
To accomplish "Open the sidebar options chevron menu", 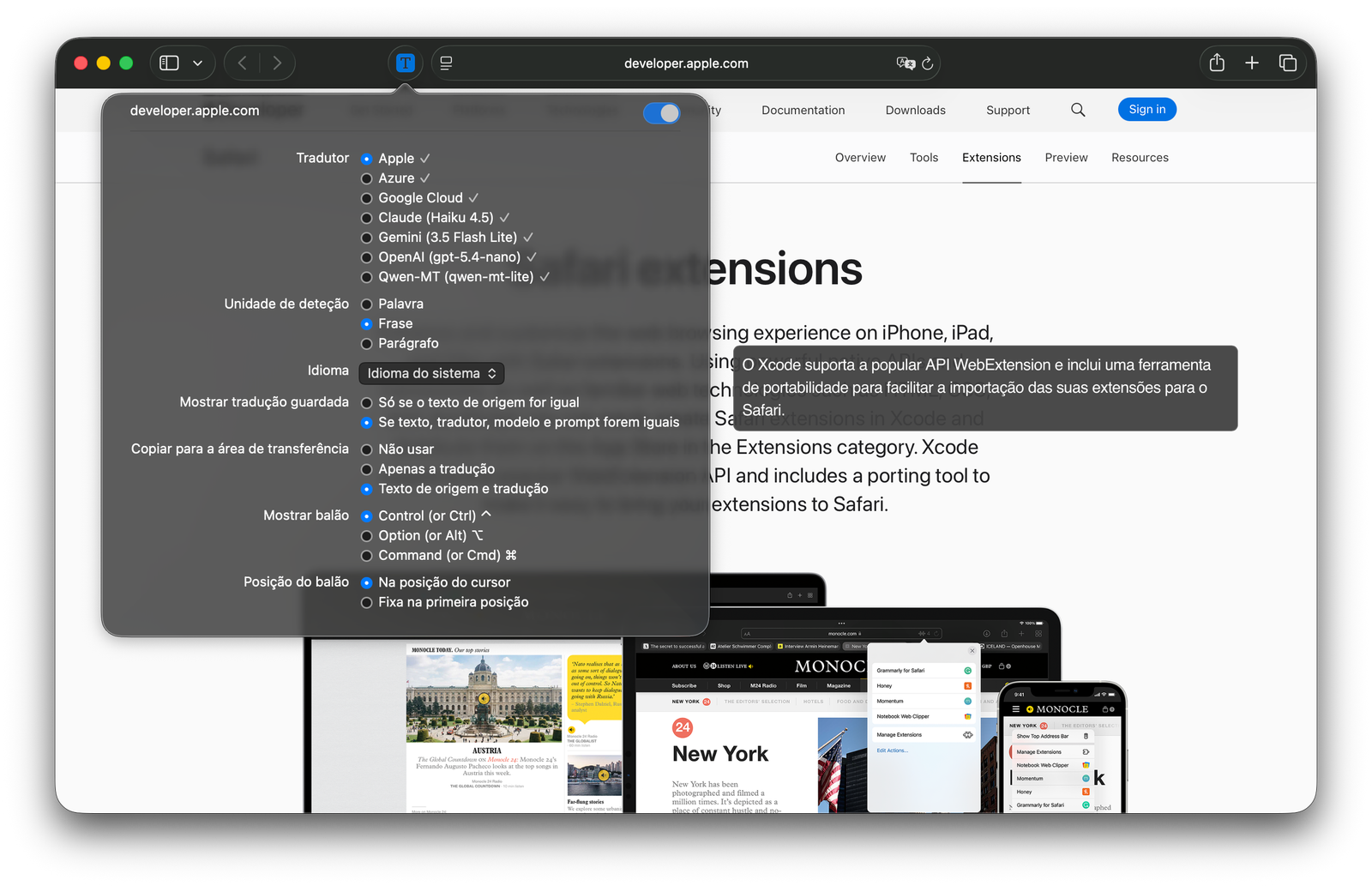I will point(198,63).
